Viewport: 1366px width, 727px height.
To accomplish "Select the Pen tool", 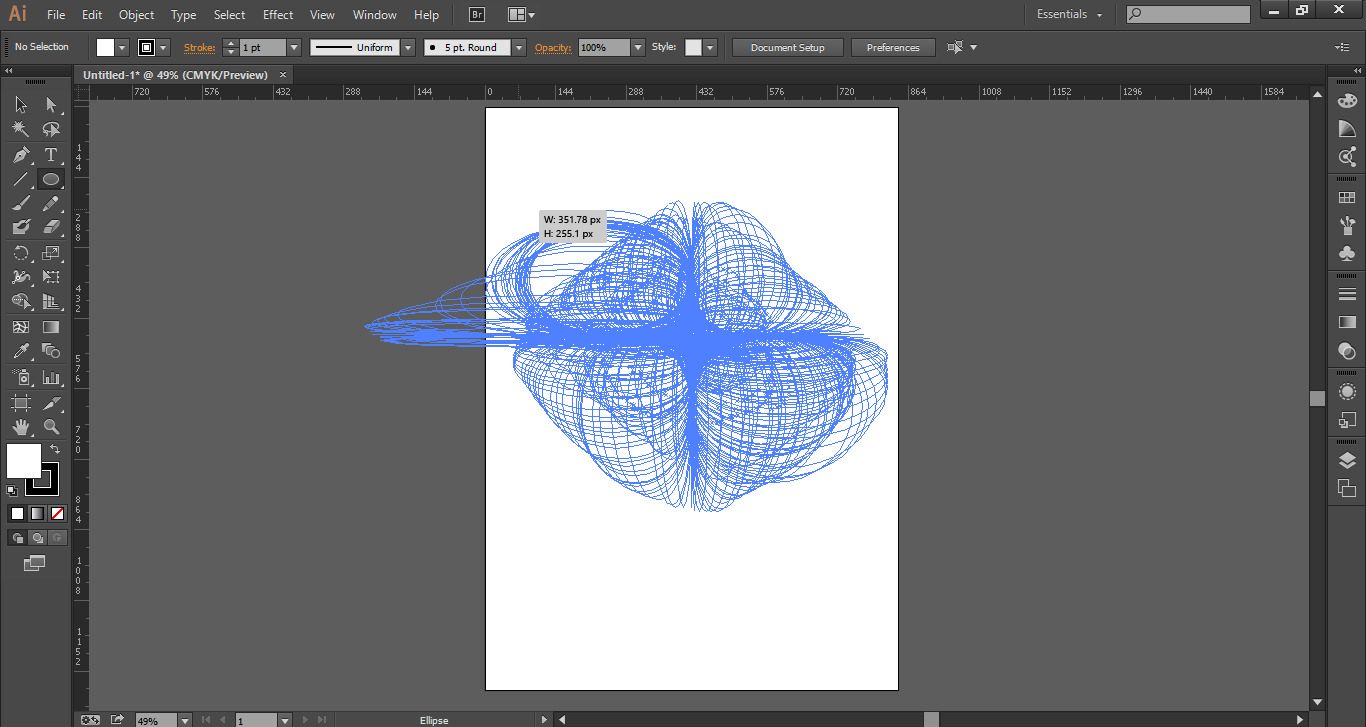I will 22,155.
